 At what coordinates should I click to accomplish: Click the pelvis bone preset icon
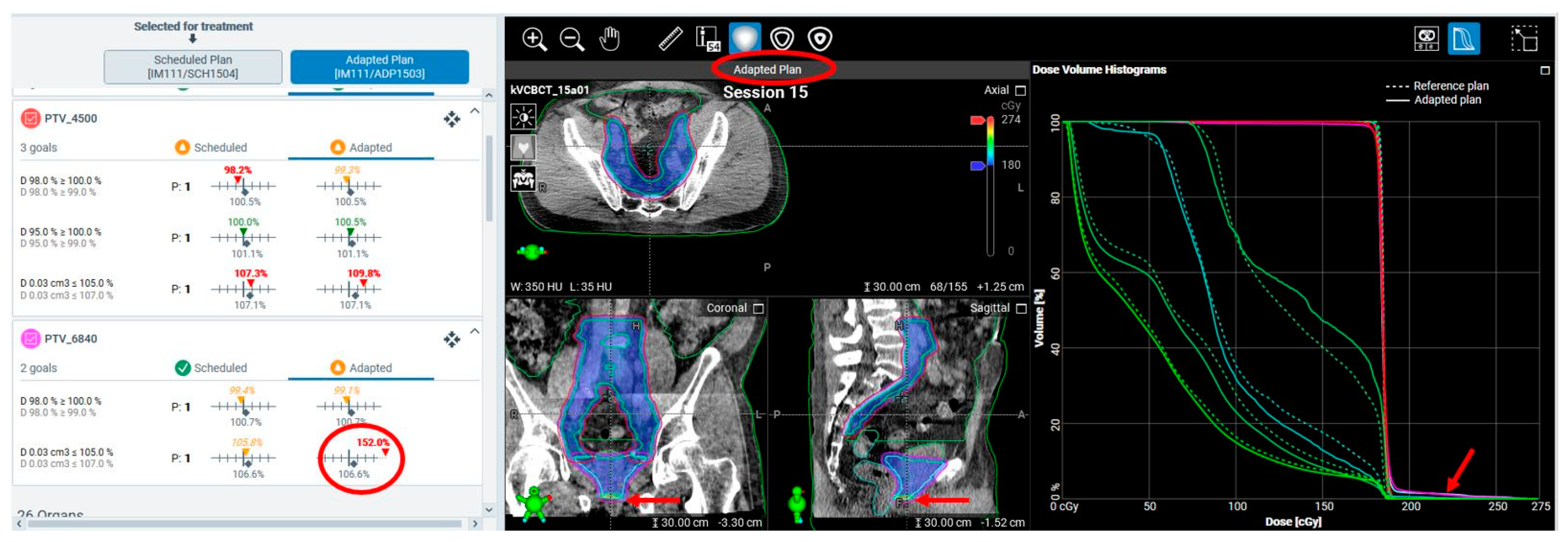point(523,178)
